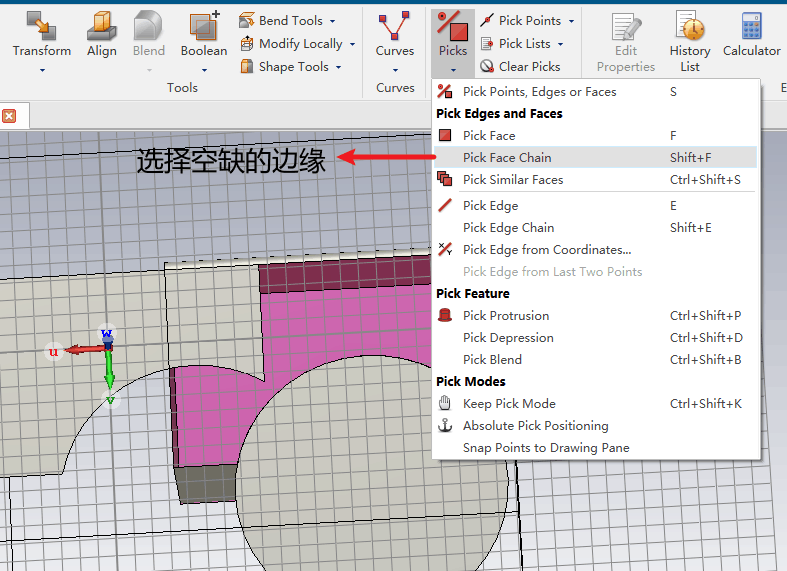Expand the Pick Points dropdown arrow

(x=571, y=21)
